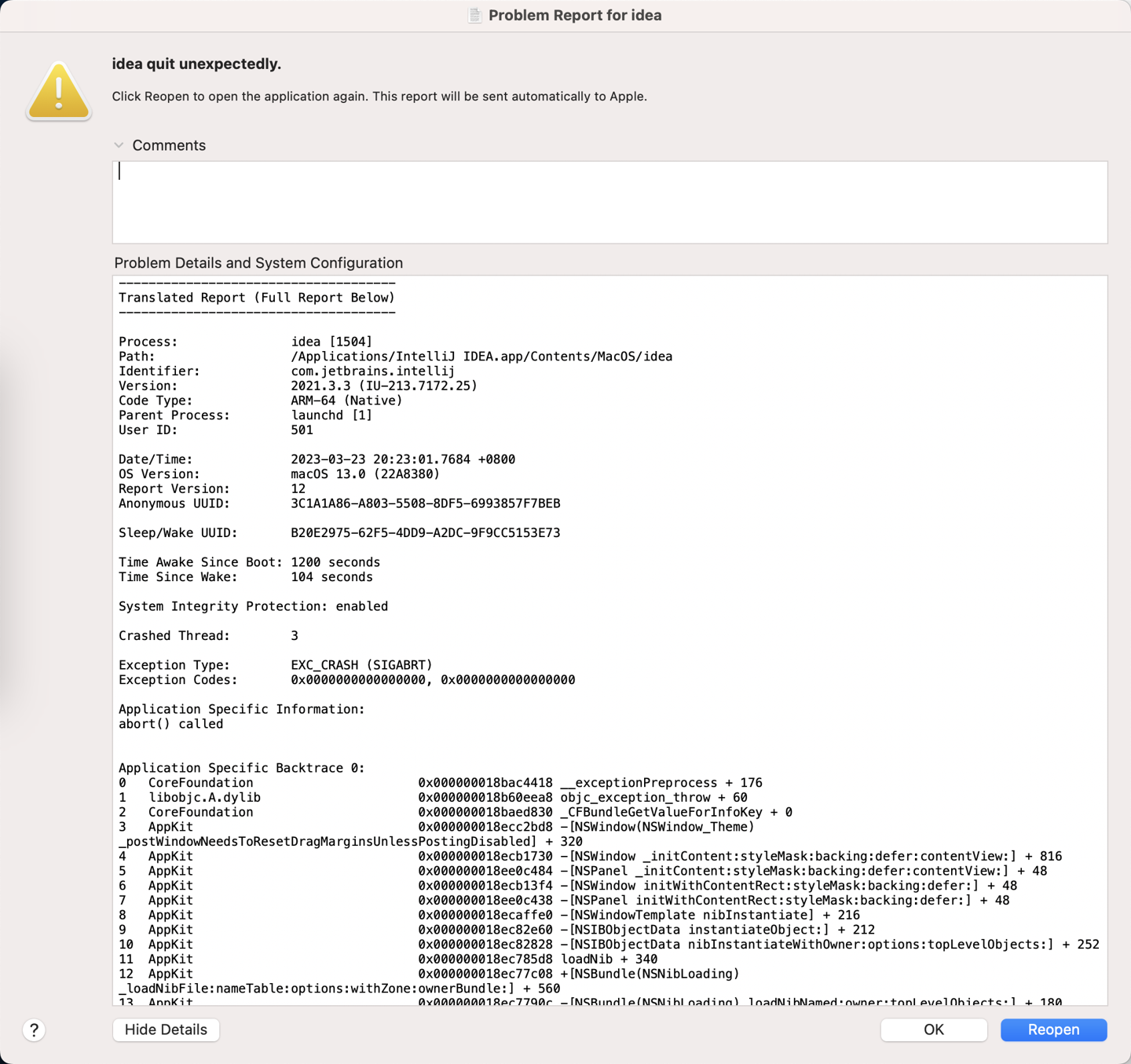1131x1064 pixels.
Task: Click identifier 'com.jetbrains.intellij'
Action: click(373, 371)
